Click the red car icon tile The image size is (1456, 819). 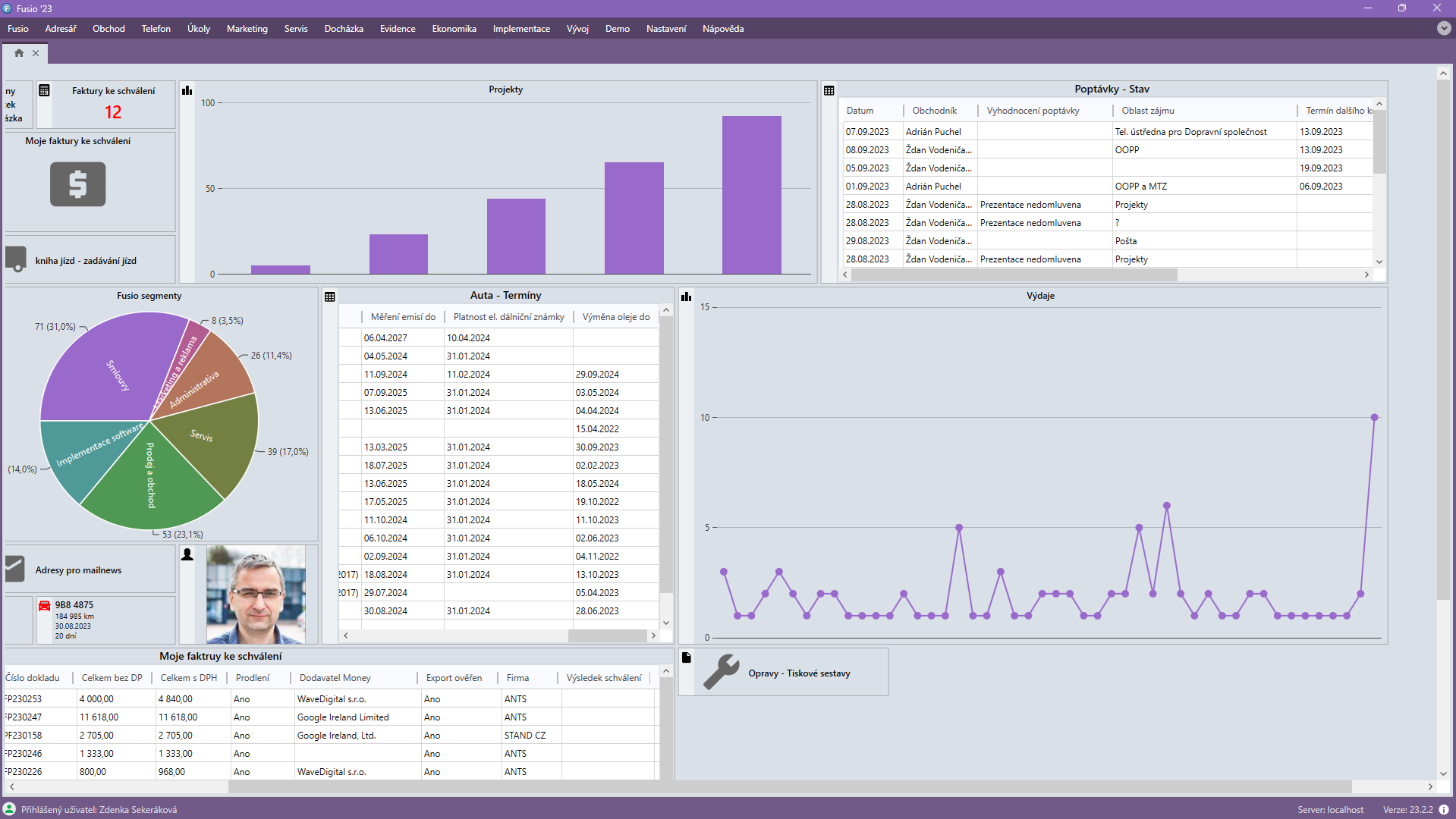45,606
